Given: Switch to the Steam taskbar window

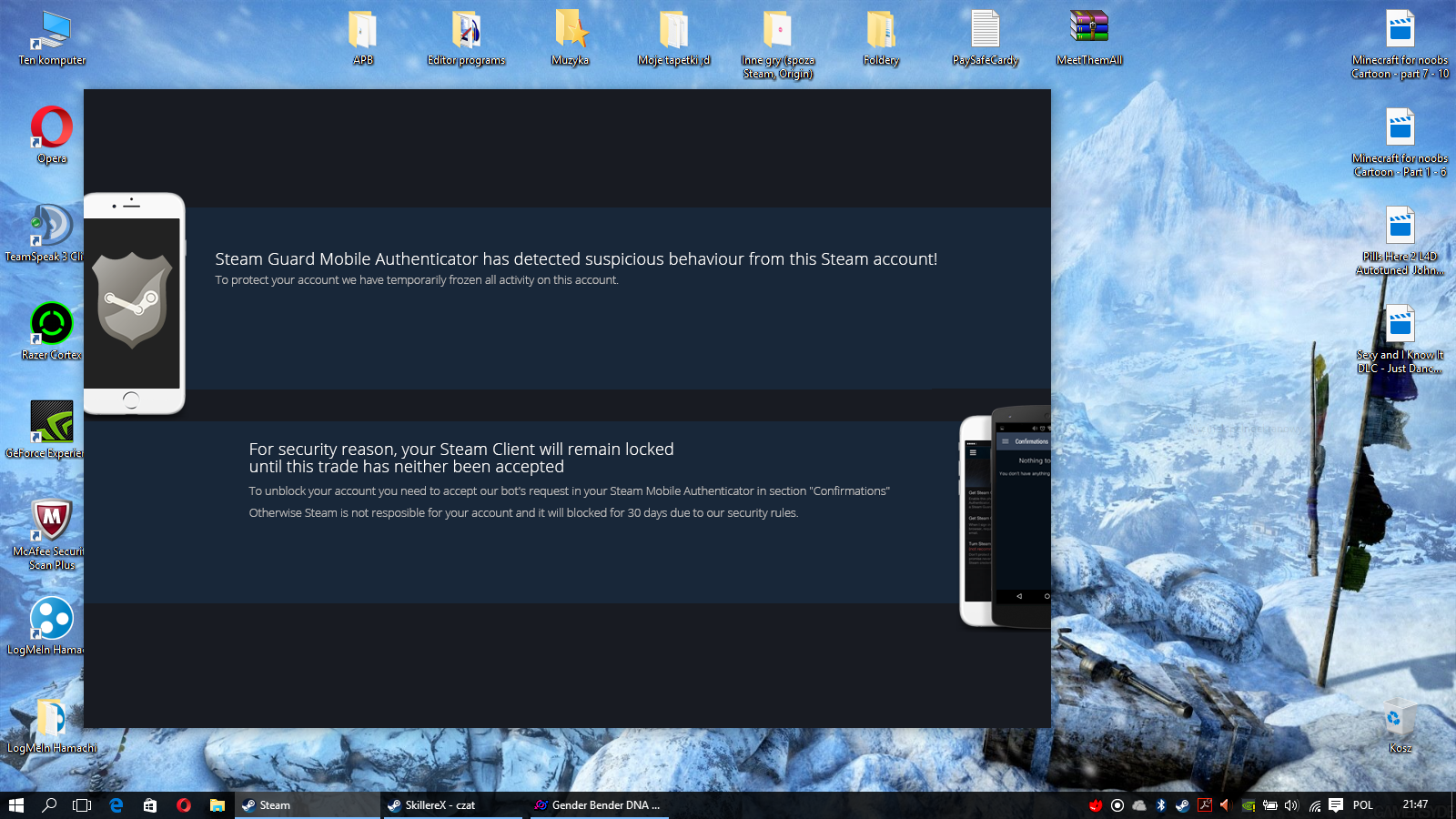Looking at the screenshot, I should point(307,805).
